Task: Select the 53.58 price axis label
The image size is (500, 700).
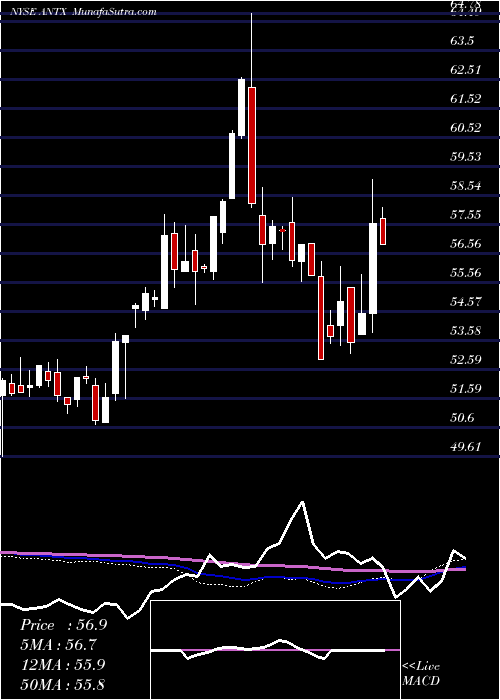Action: (467, 331)
